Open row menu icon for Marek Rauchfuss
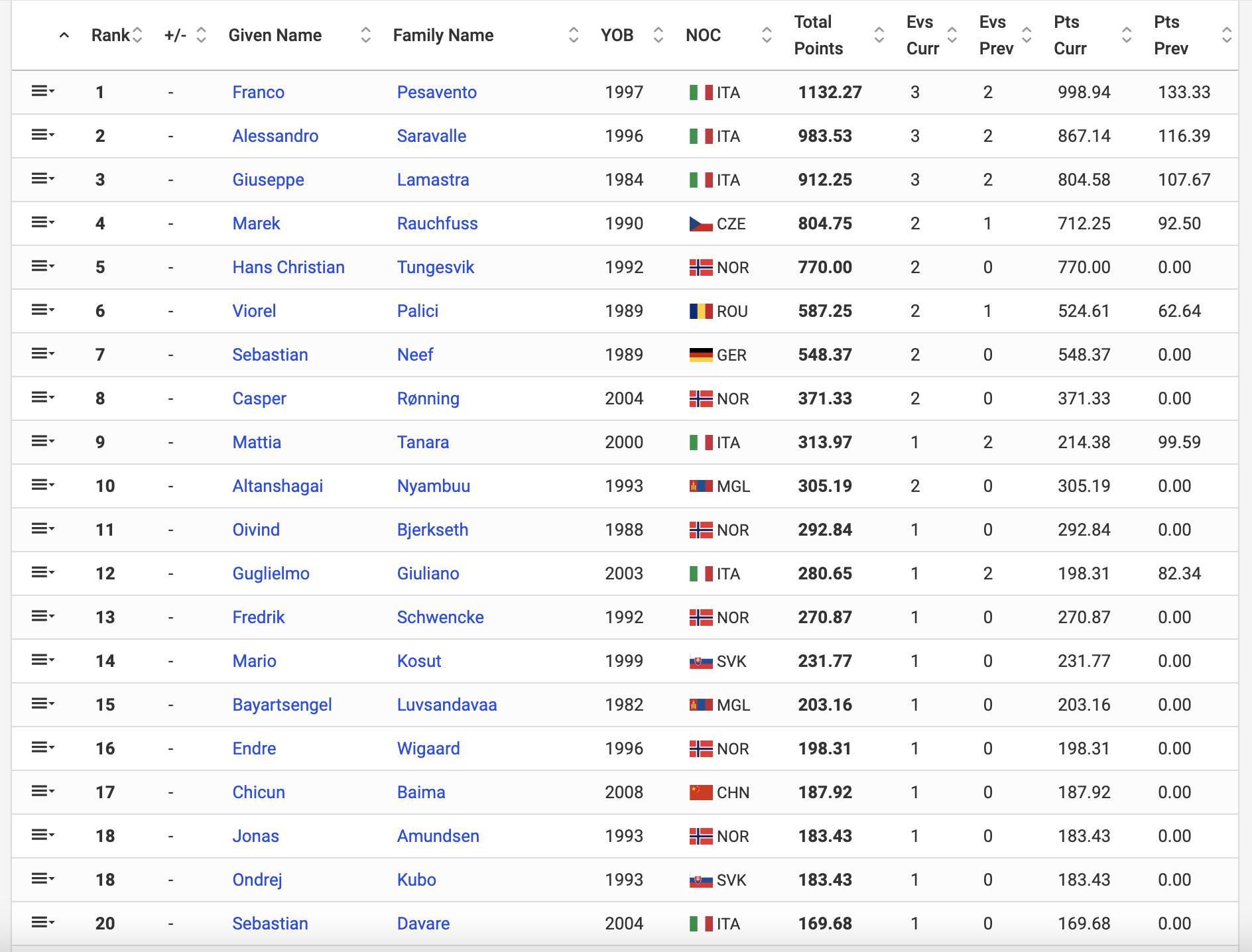The image size is (1252, 952). [42, 223]
